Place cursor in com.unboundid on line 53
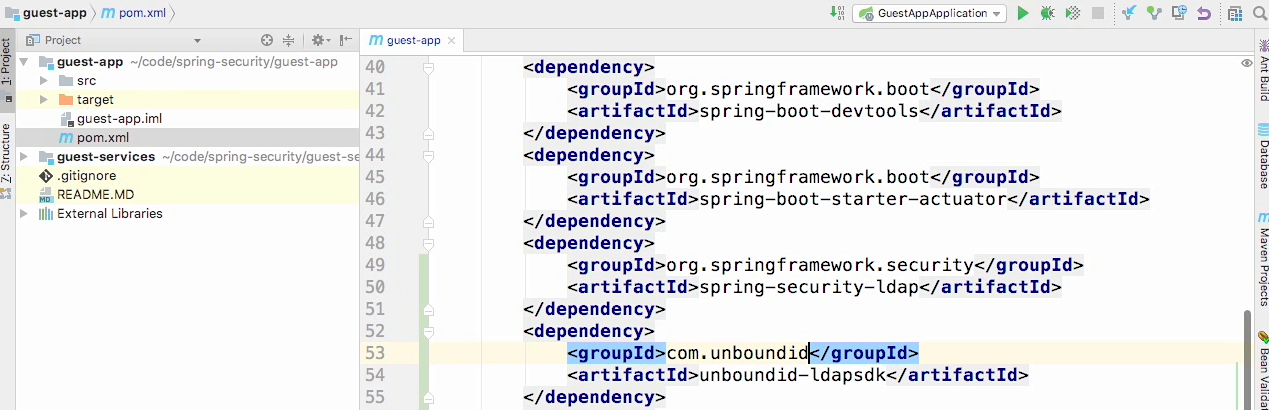This screenshot has height=410, width=1269. pos(738,353)
